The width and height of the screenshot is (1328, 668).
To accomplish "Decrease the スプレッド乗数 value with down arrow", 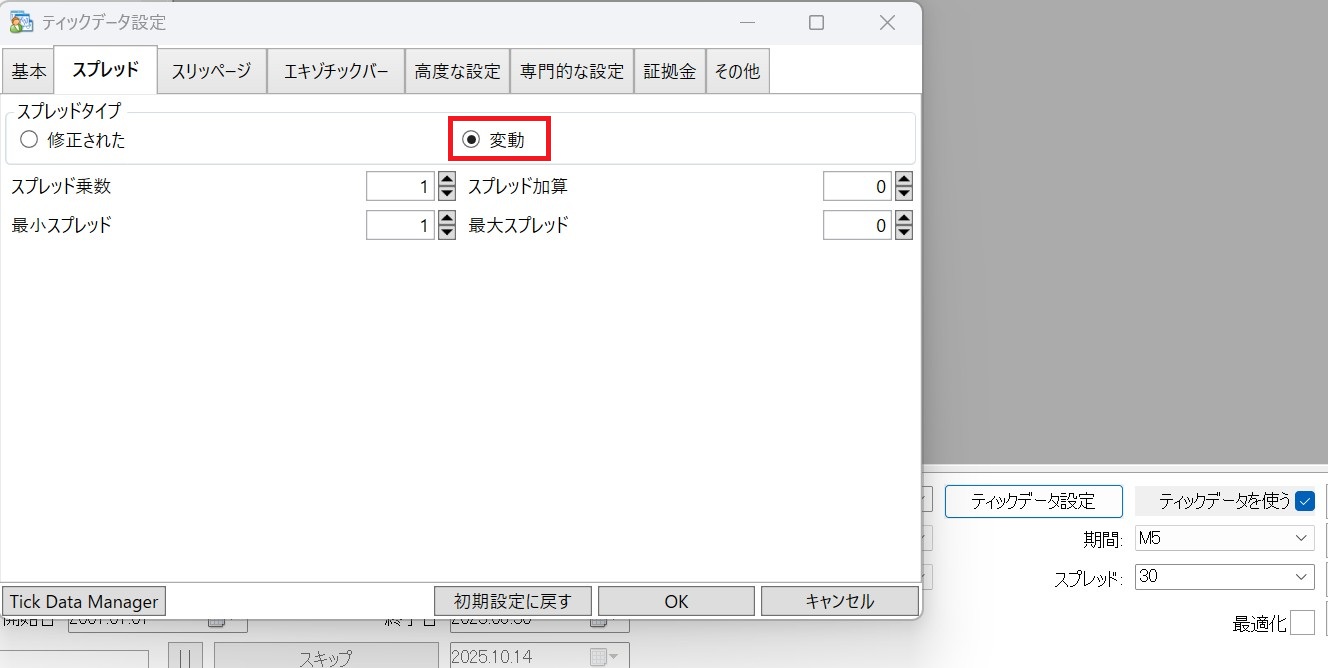I will point(447,193).
